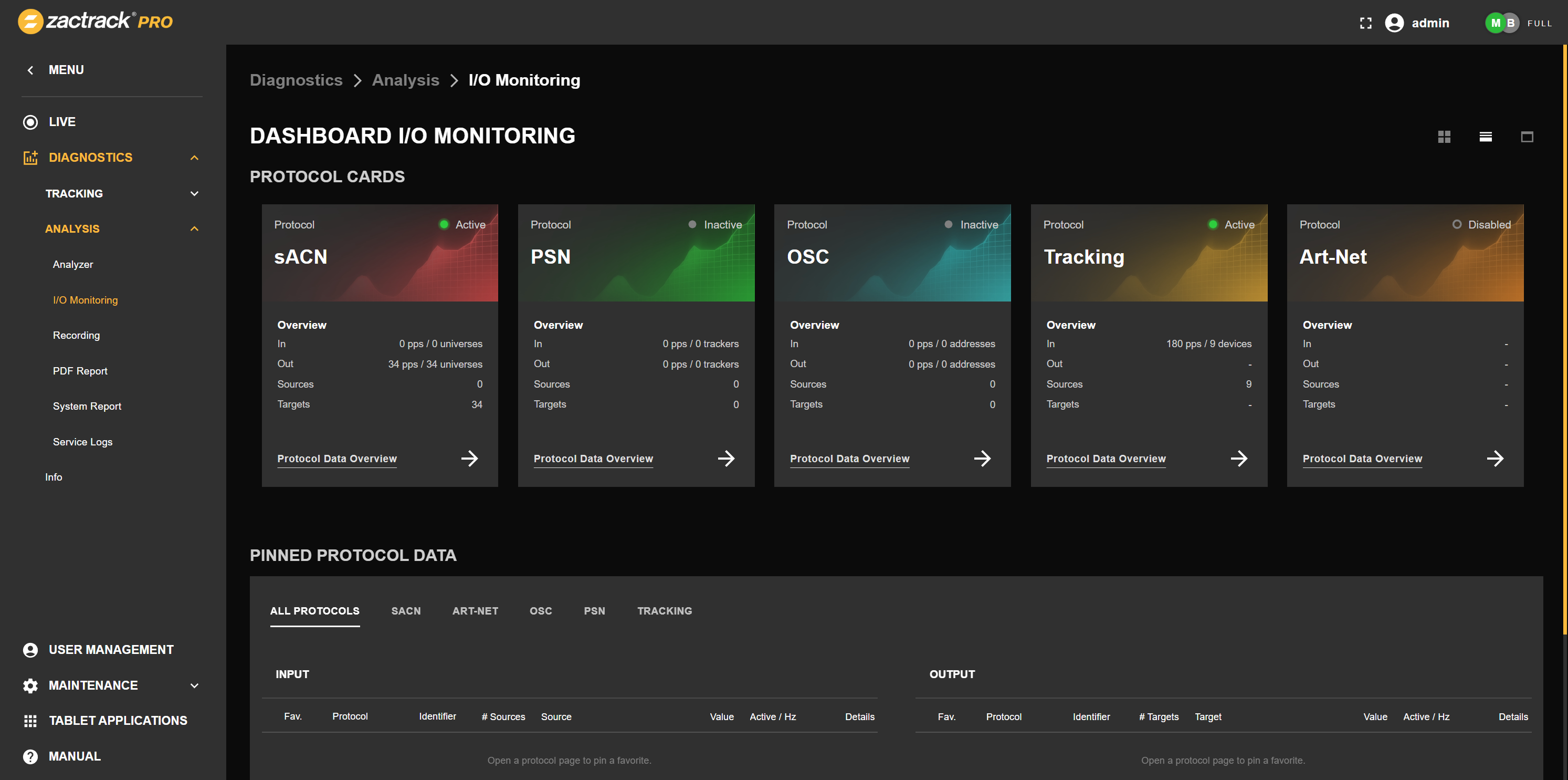Image resolution: width=1568 pixels, height=780 pixels.
Task: Click the sACN Active status indicator
Action: (444, 225)
